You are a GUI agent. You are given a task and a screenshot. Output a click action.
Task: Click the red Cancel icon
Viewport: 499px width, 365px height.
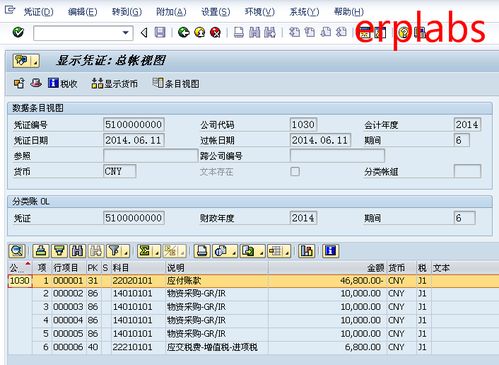216,32
